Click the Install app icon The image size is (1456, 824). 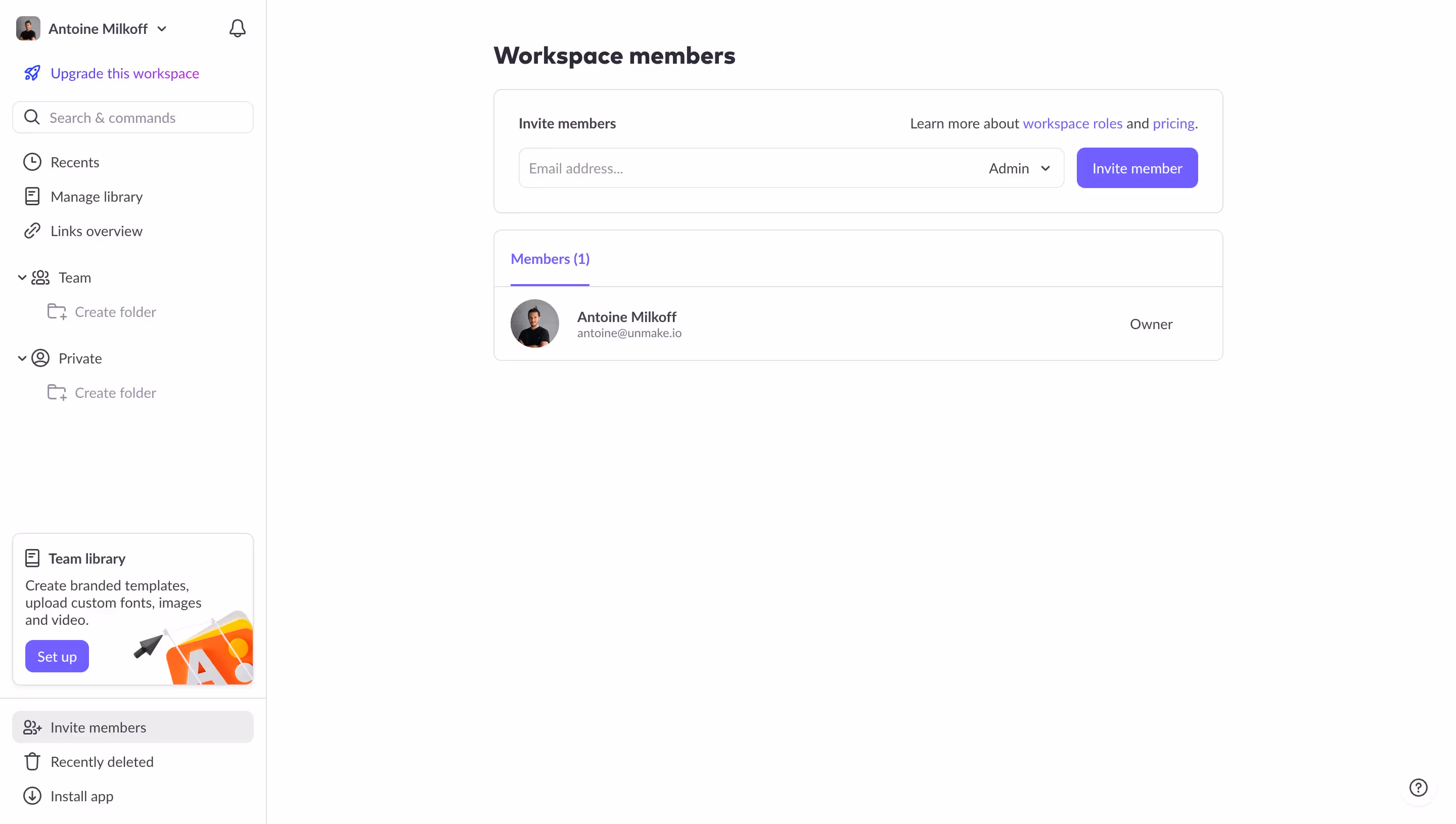pyautogui.click(x=32, y=796)
